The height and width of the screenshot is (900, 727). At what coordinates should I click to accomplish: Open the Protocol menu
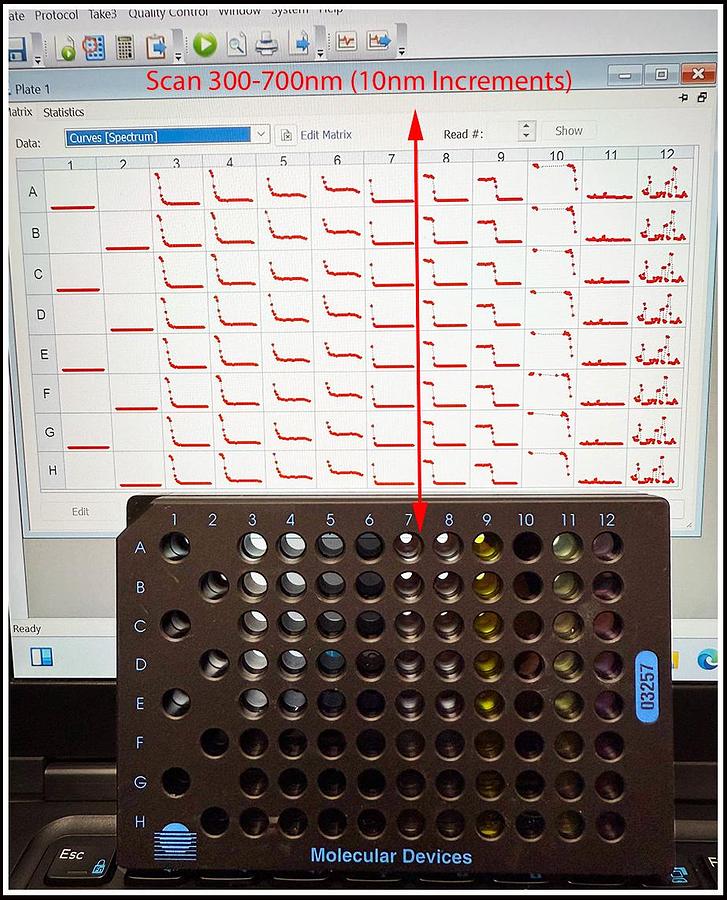[x=56, y=15]
